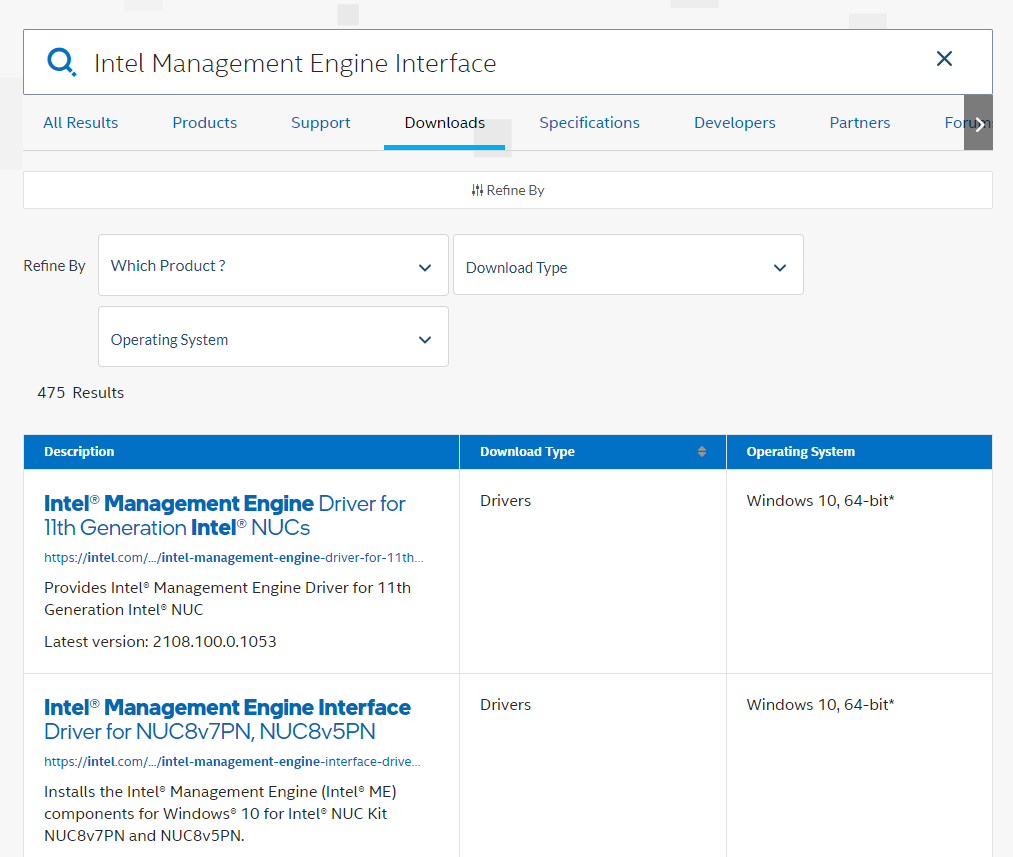Viewport: 1013px width, 857px height.
Task: Click the Refine By filter bar
Action: pyautogui.click(x=507, y=190)
